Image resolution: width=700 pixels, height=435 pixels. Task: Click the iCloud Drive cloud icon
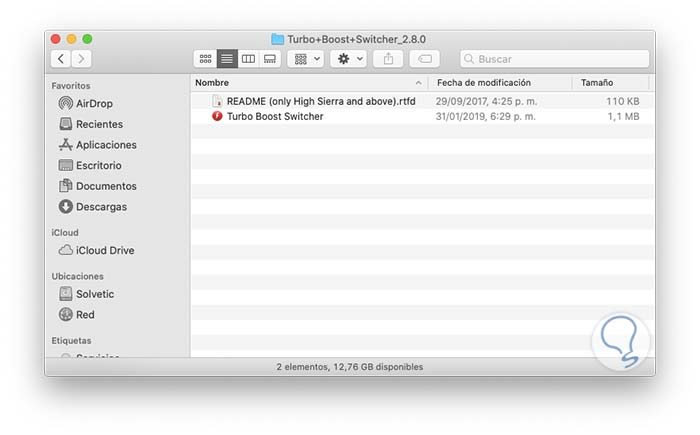(66, 250)
